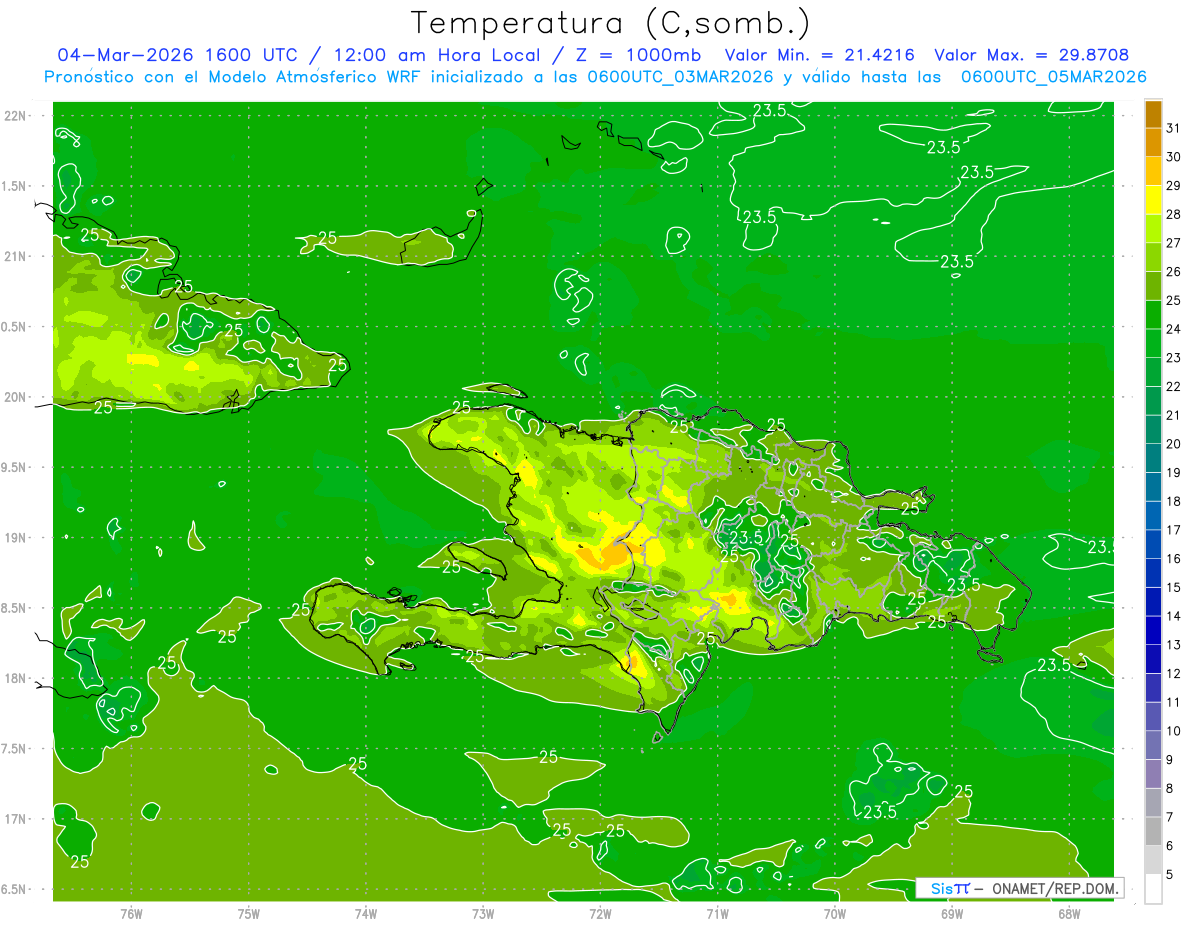1200x927 pixels.
Task: Click the "18N" latitude axis label
Action: point(15,678)
